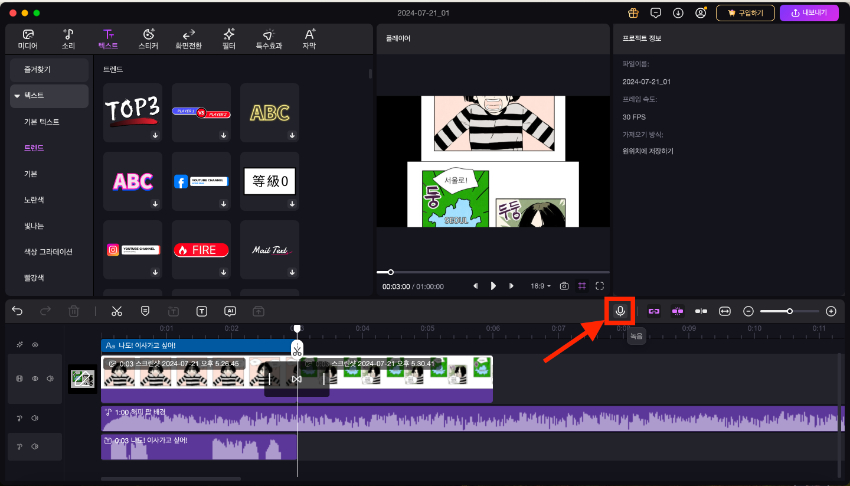Open the 필터 (filter) tab
The height and width of the screenshot is (486, 850).
click(229, 39)
